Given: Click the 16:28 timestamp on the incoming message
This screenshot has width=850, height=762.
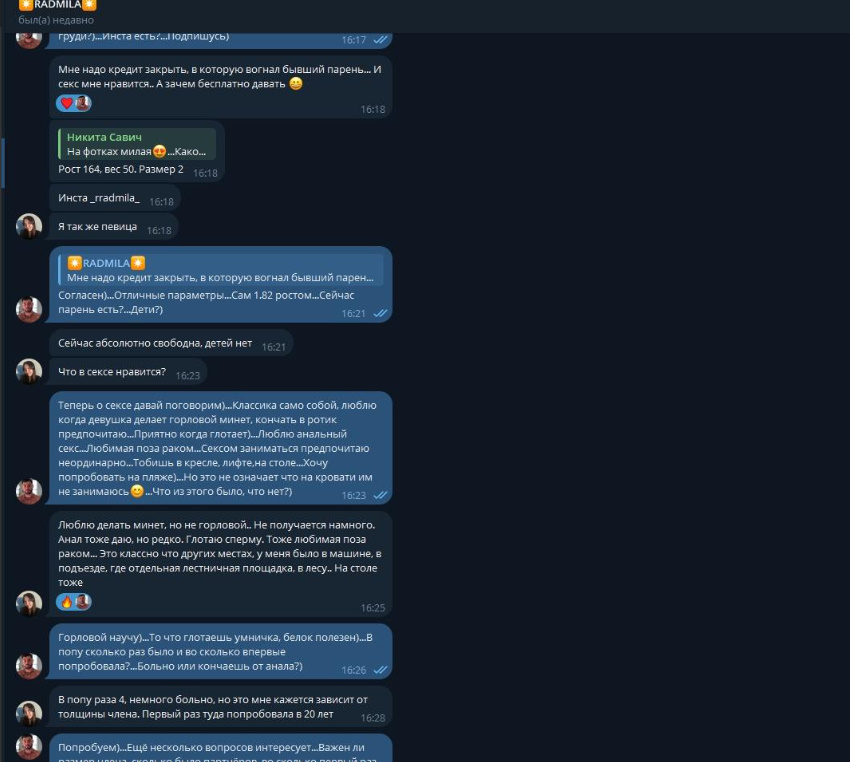Looking at the screenshot, I should 373,718.
